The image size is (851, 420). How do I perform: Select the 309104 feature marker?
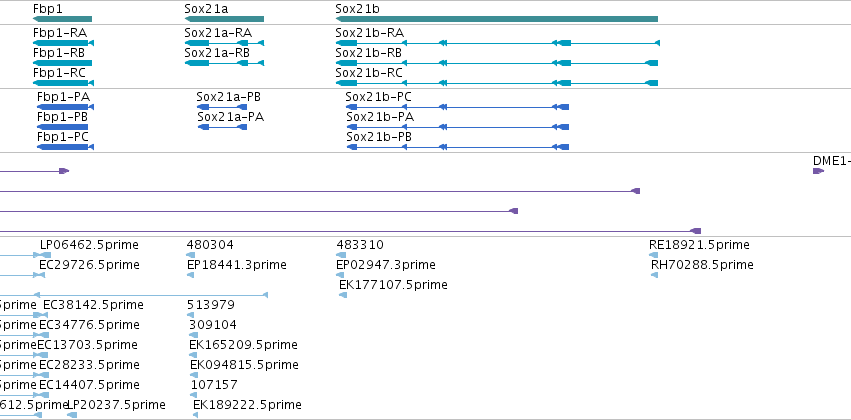tap(192, 335)
